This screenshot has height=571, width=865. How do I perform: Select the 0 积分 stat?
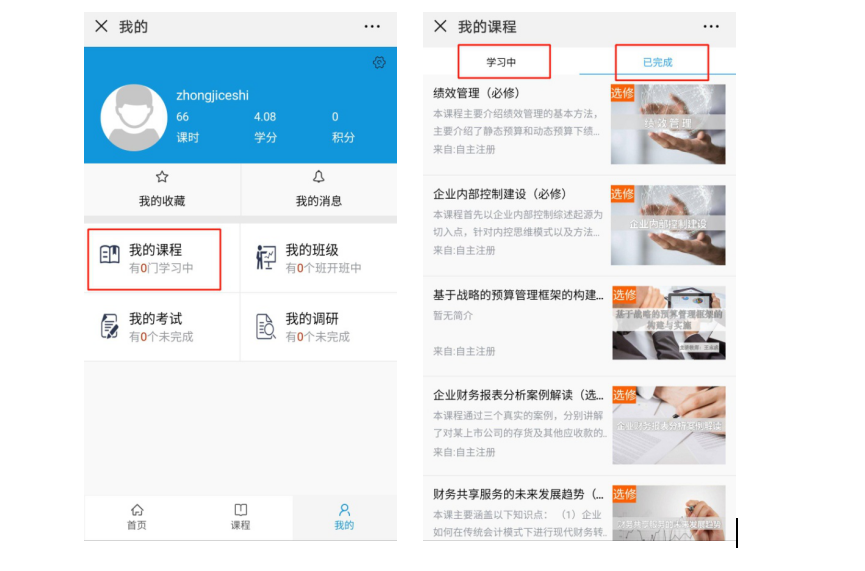[x=343, y=127]
